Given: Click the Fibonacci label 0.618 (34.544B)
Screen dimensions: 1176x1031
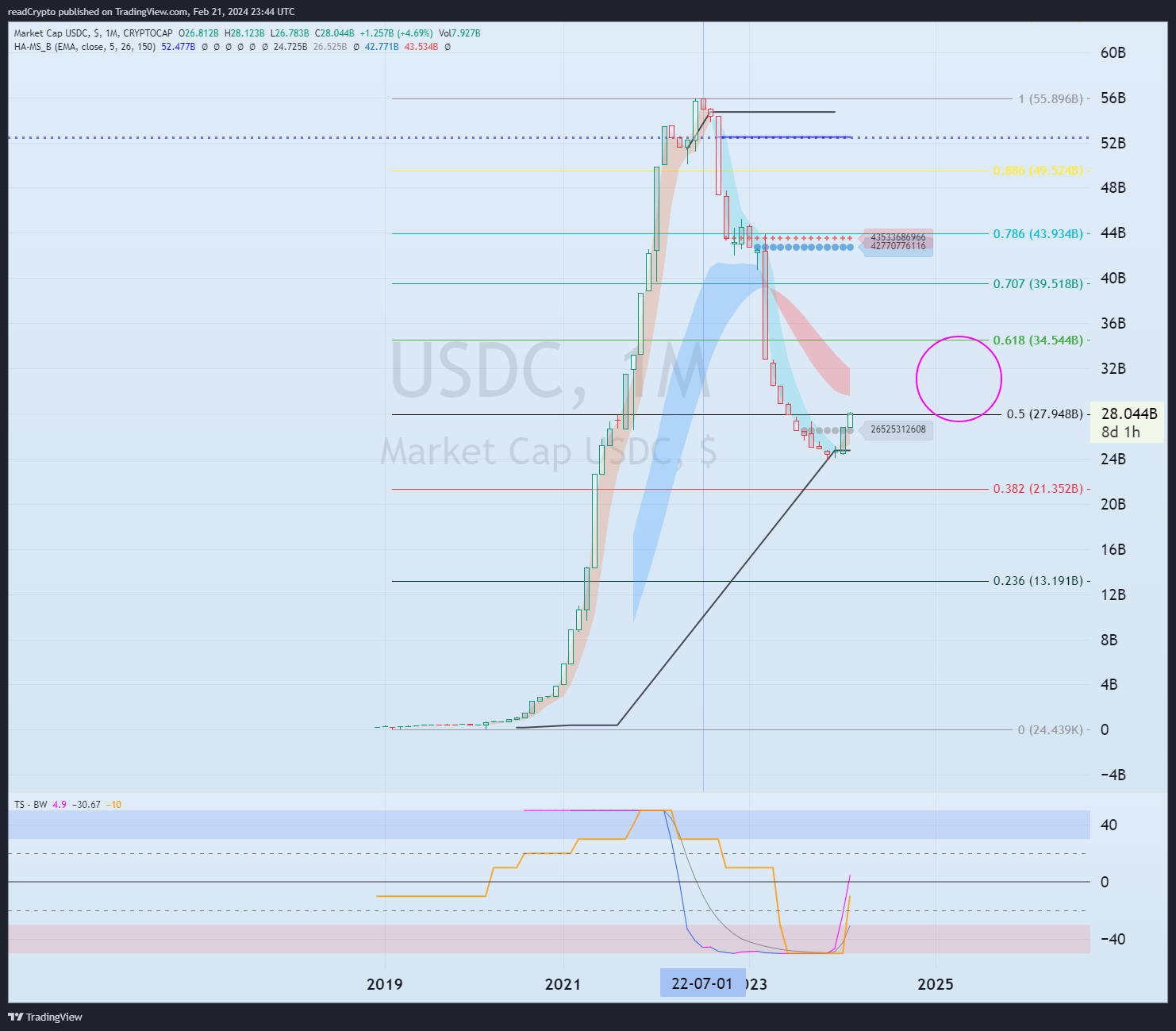Looking at the screenshot, I should [1038, 340].
